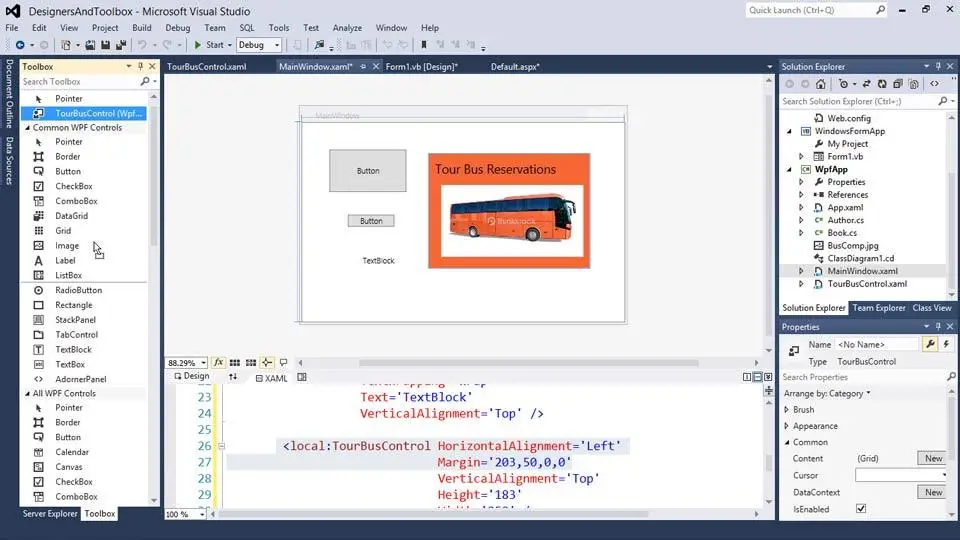960x540 pixels.
Task: Collapse the Common WPF Controls group
Action: click(27, 128)
